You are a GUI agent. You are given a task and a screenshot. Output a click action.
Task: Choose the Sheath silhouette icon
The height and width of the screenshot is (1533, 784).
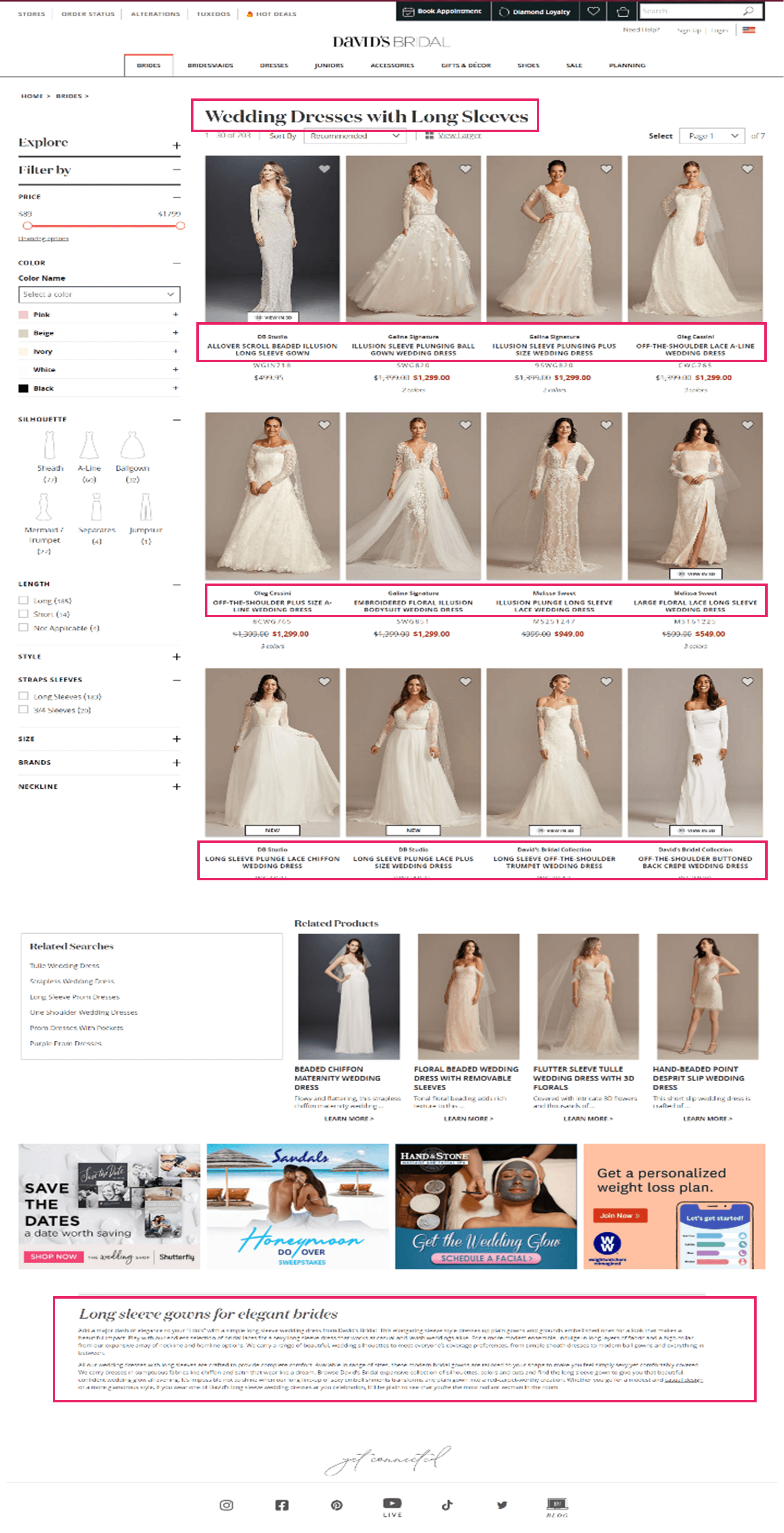pyautogui.click(x=49, y=445)
